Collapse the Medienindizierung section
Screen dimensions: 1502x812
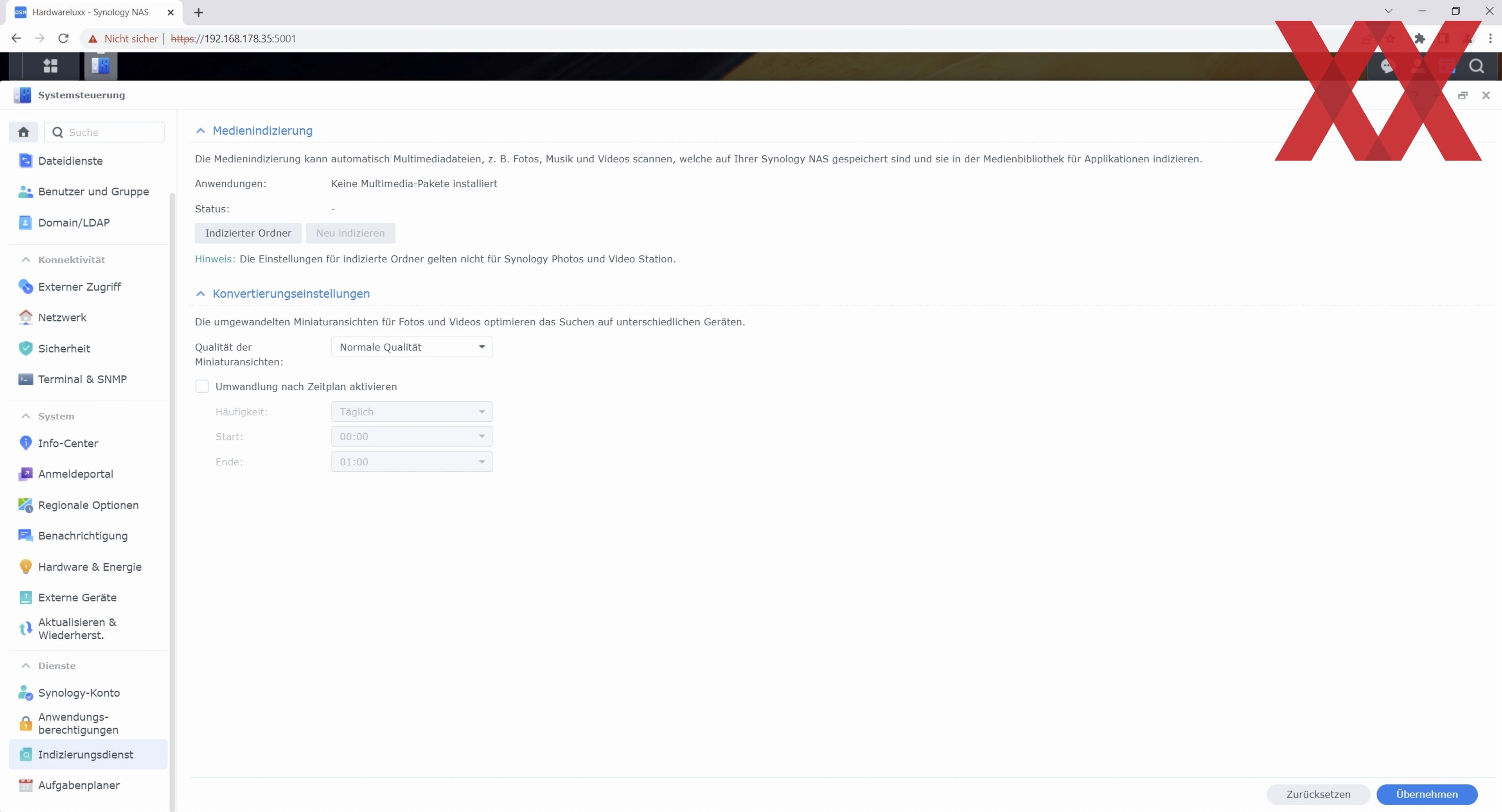[x=201, y=131]
